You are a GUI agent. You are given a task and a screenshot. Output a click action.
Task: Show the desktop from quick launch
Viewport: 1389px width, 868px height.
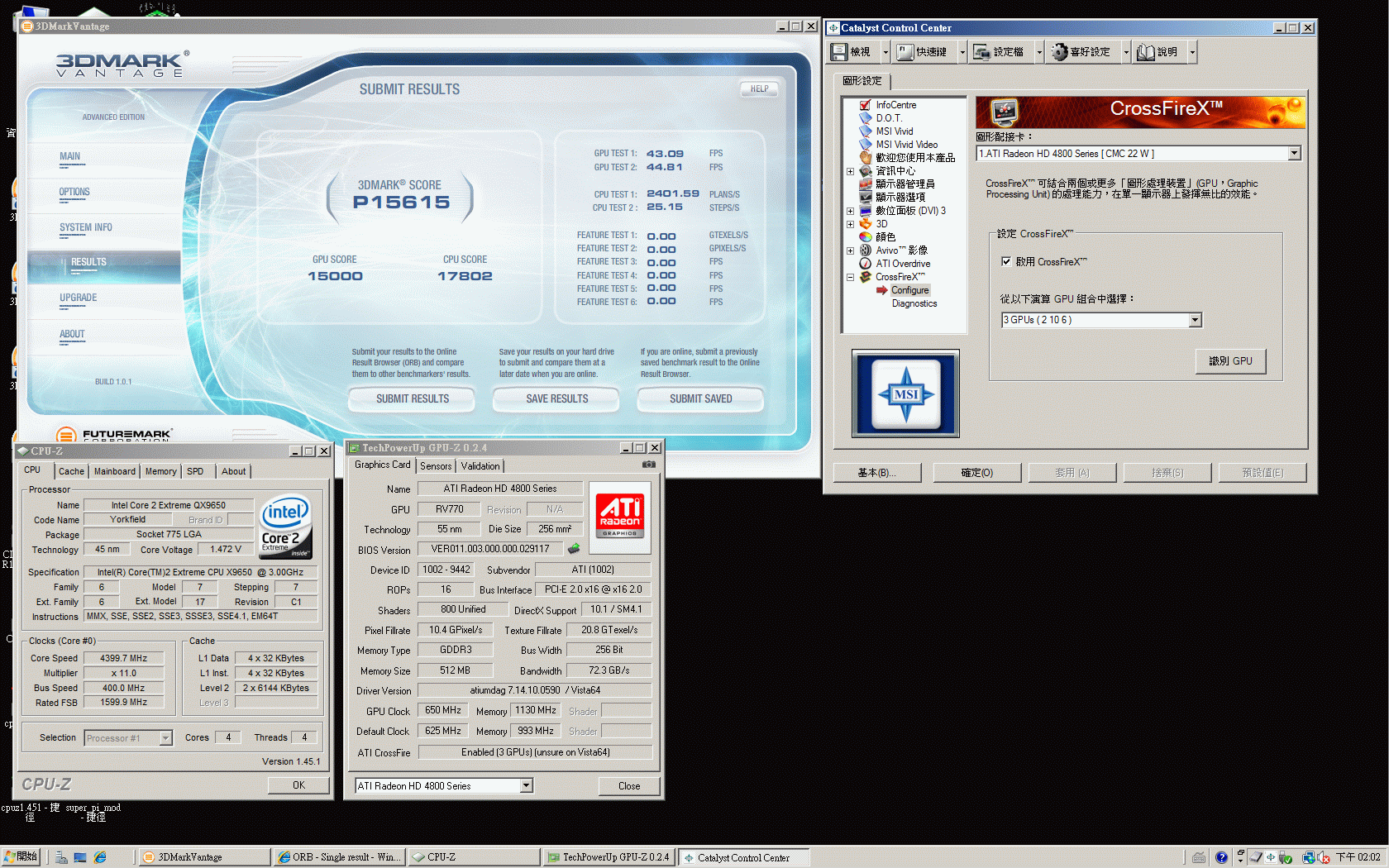[80, 857]
